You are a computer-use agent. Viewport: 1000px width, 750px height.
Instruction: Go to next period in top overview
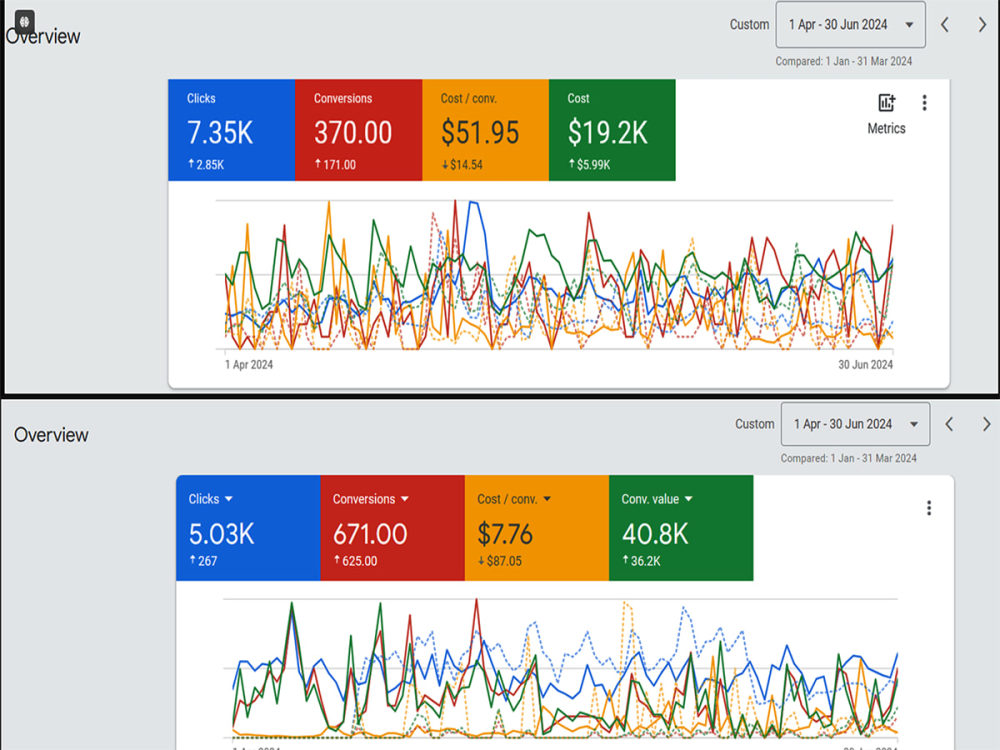point(982,25)
